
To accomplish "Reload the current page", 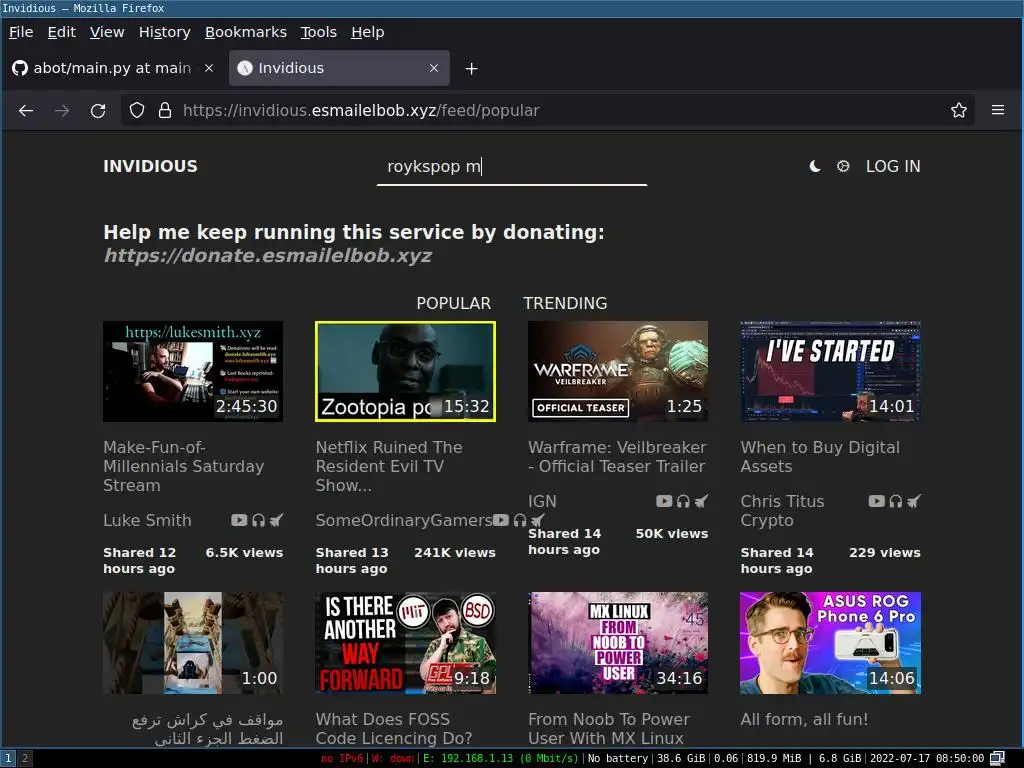I will (x=98, y=110).
